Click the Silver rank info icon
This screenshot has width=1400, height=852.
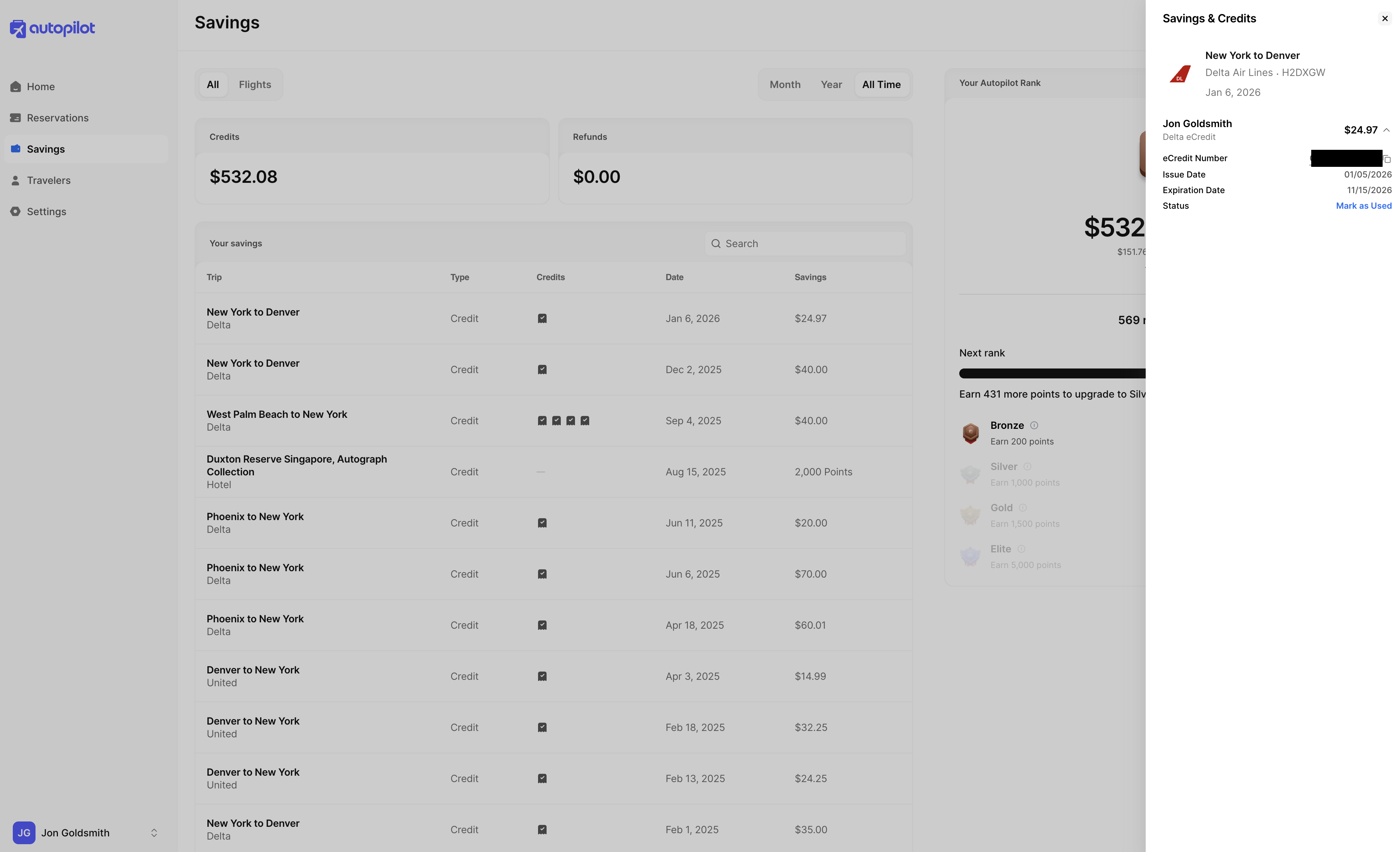coord(1027,466)
